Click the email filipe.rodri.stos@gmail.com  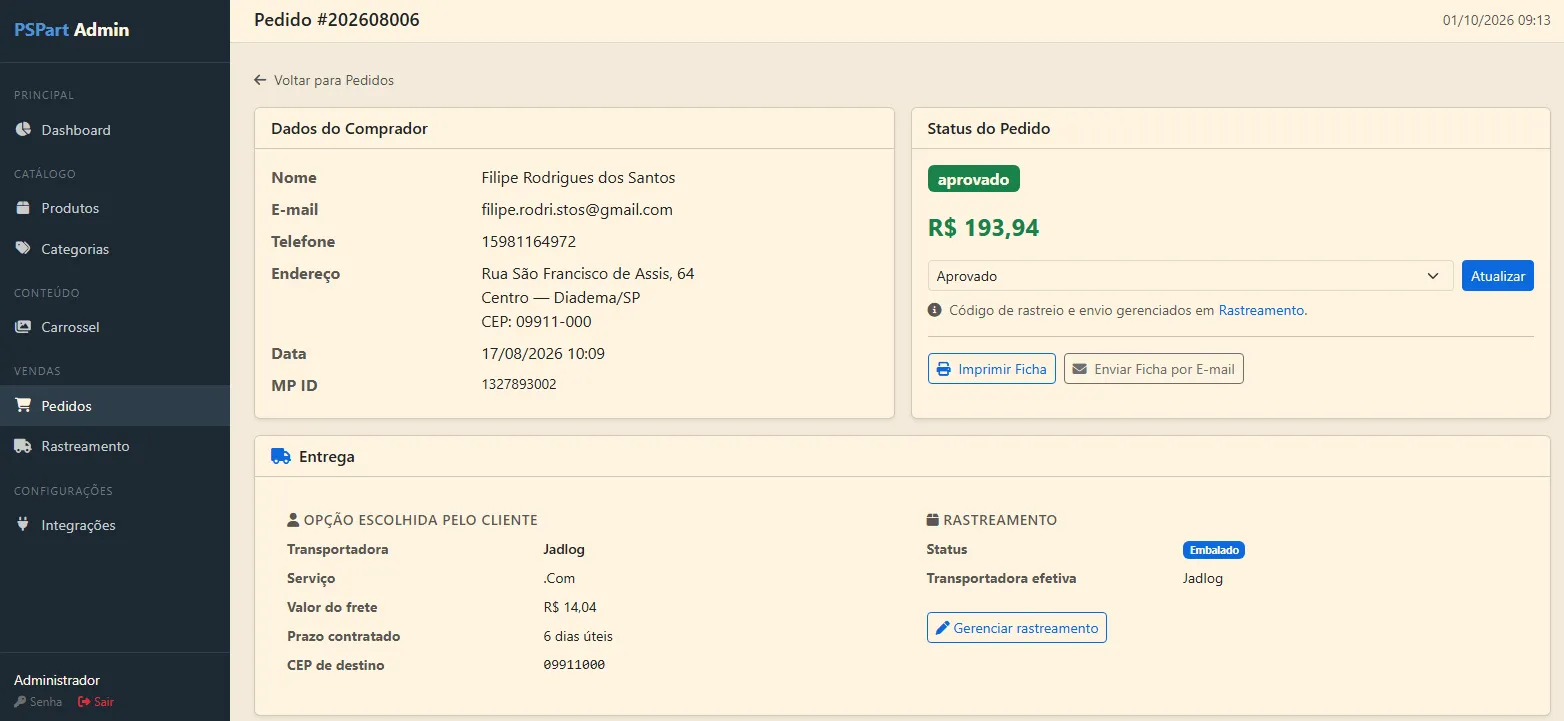(577, 210)
